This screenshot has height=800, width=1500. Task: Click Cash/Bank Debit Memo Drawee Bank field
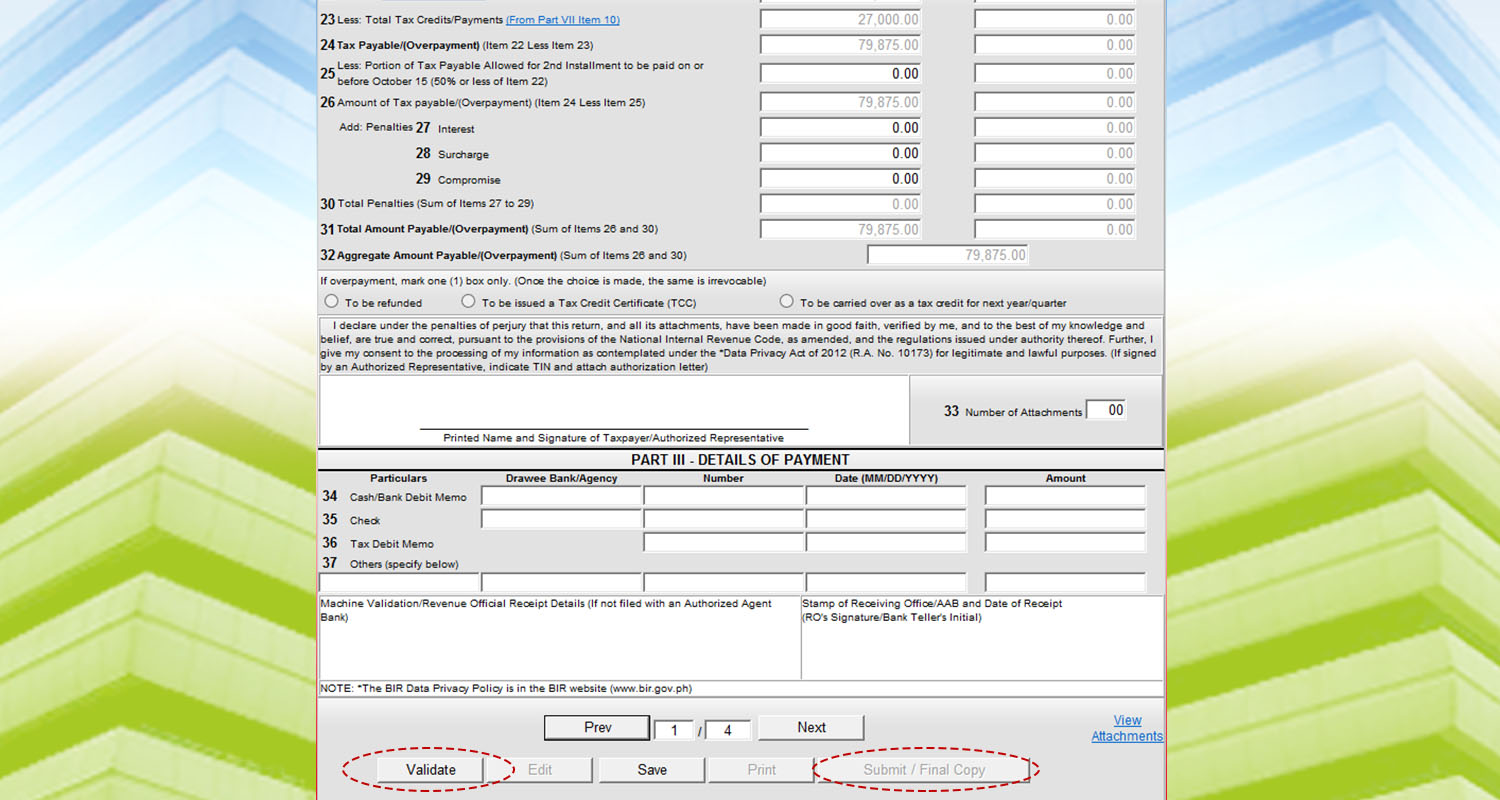[561, 496]
